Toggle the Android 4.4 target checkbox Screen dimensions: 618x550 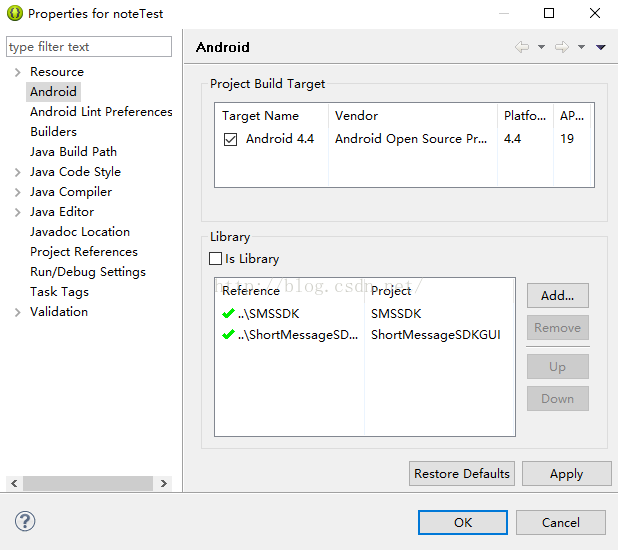click(x=231, y=140)
